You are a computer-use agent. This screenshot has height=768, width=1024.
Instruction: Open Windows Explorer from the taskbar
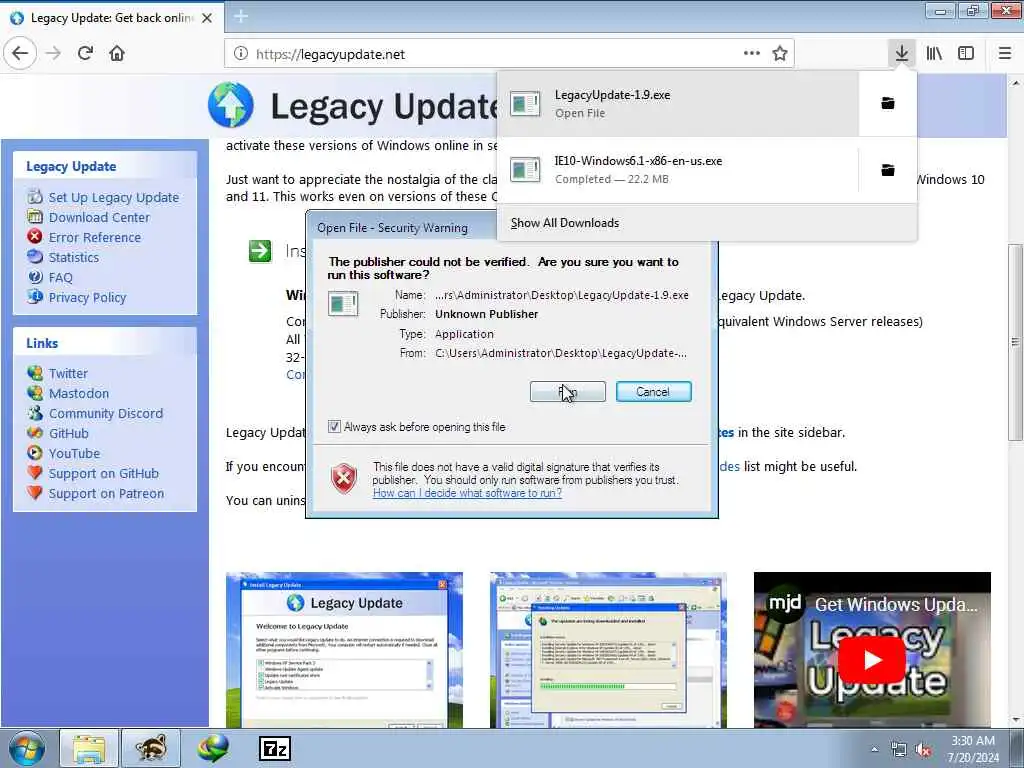(89, 748)
